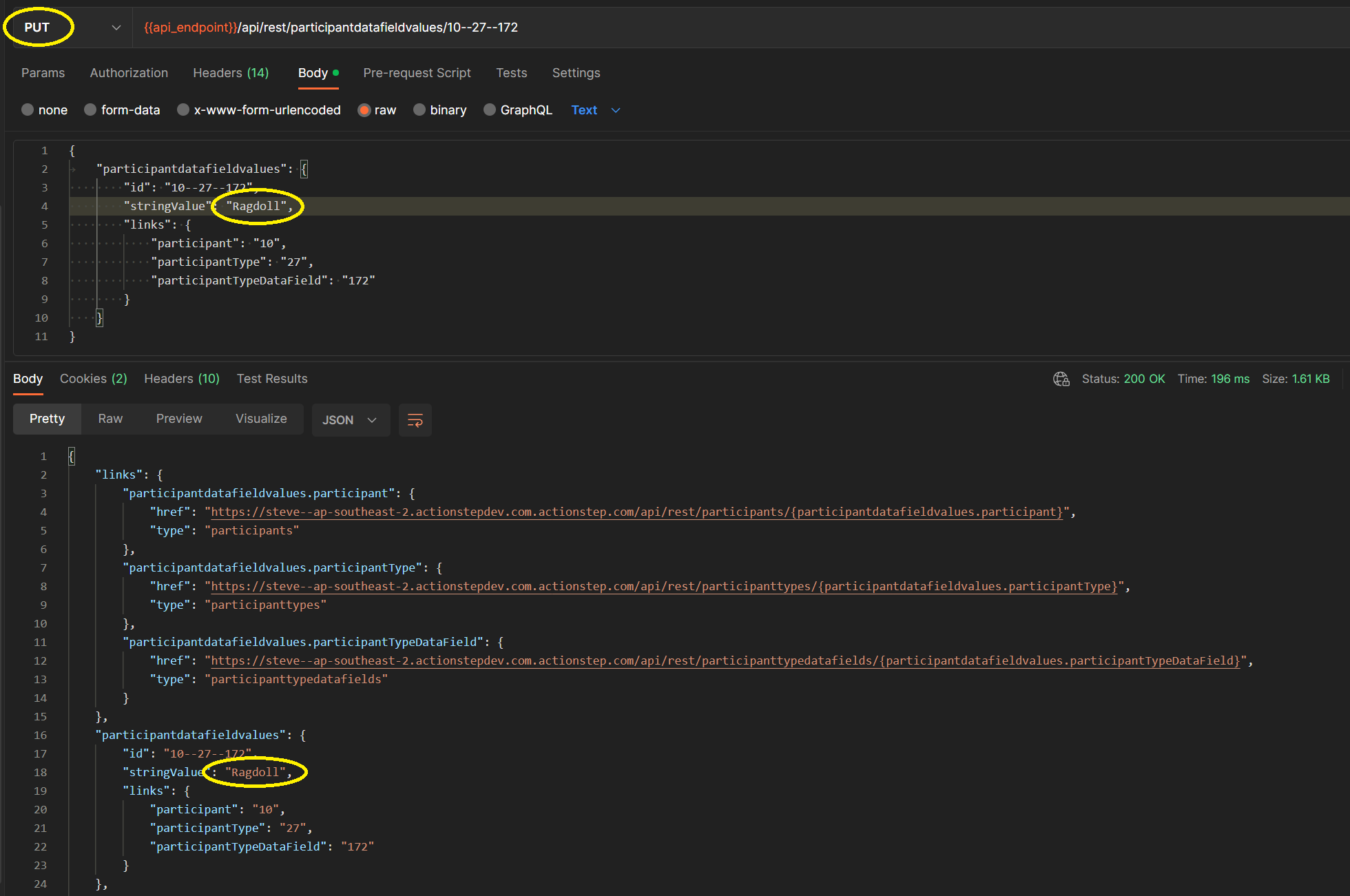This screenshot has height=896, width=1350.
Task: Select the none body type radio
Action: coord(28,110)
